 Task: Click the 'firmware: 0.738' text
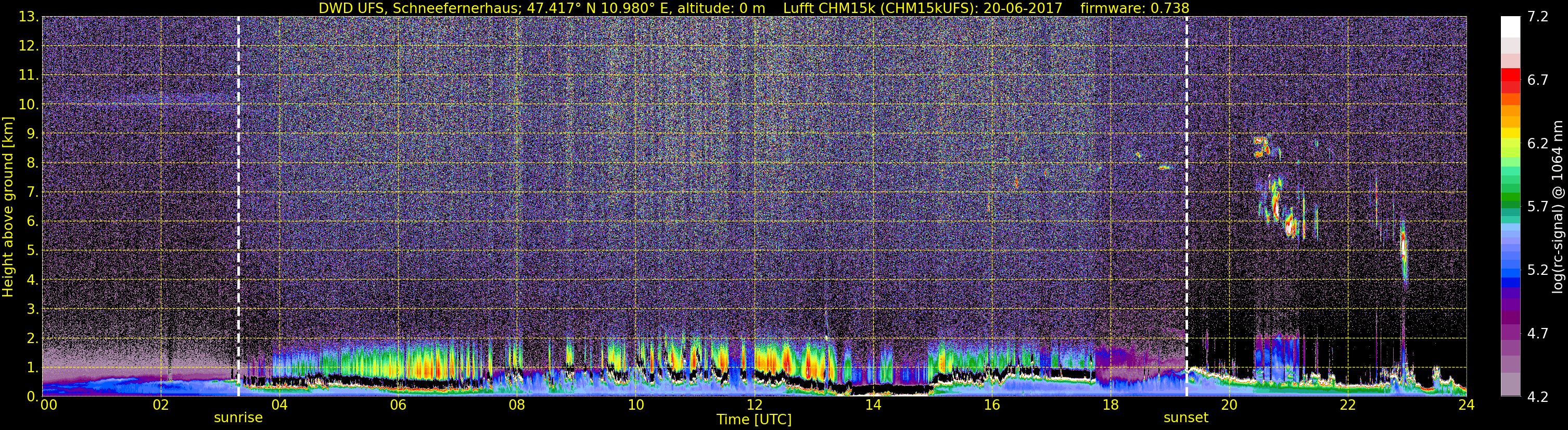click(x=1134, y=8)
